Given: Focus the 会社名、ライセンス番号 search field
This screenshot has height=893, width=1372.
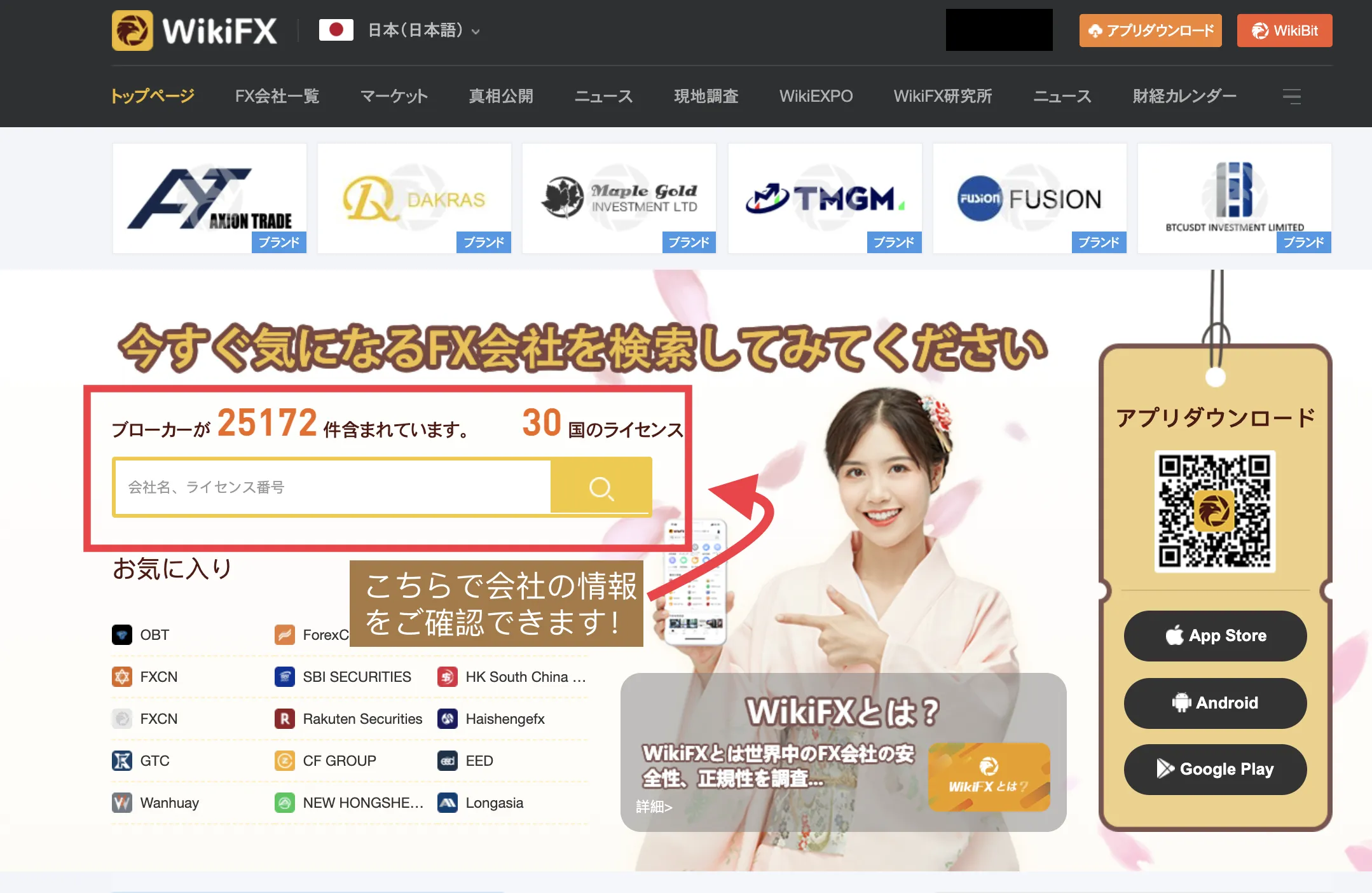Looking at the screenshot, I should 333,487.
